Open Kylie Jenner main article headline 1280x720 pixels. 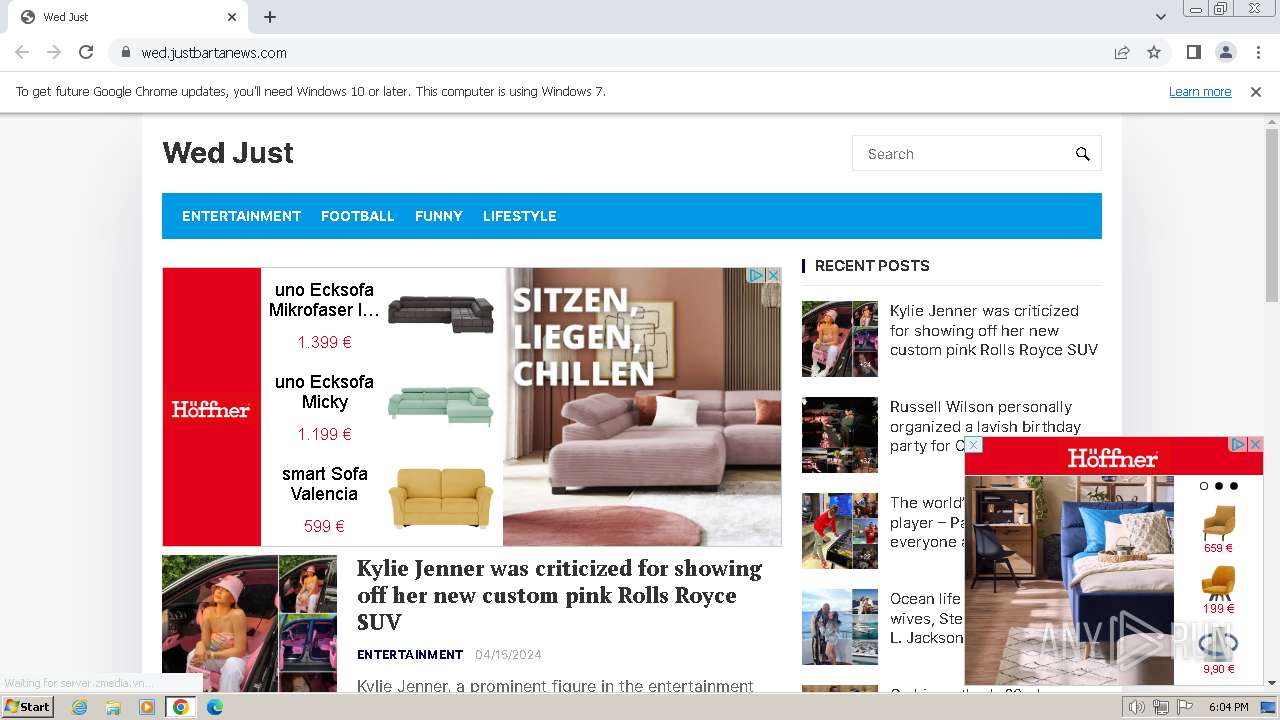point(559,595)
